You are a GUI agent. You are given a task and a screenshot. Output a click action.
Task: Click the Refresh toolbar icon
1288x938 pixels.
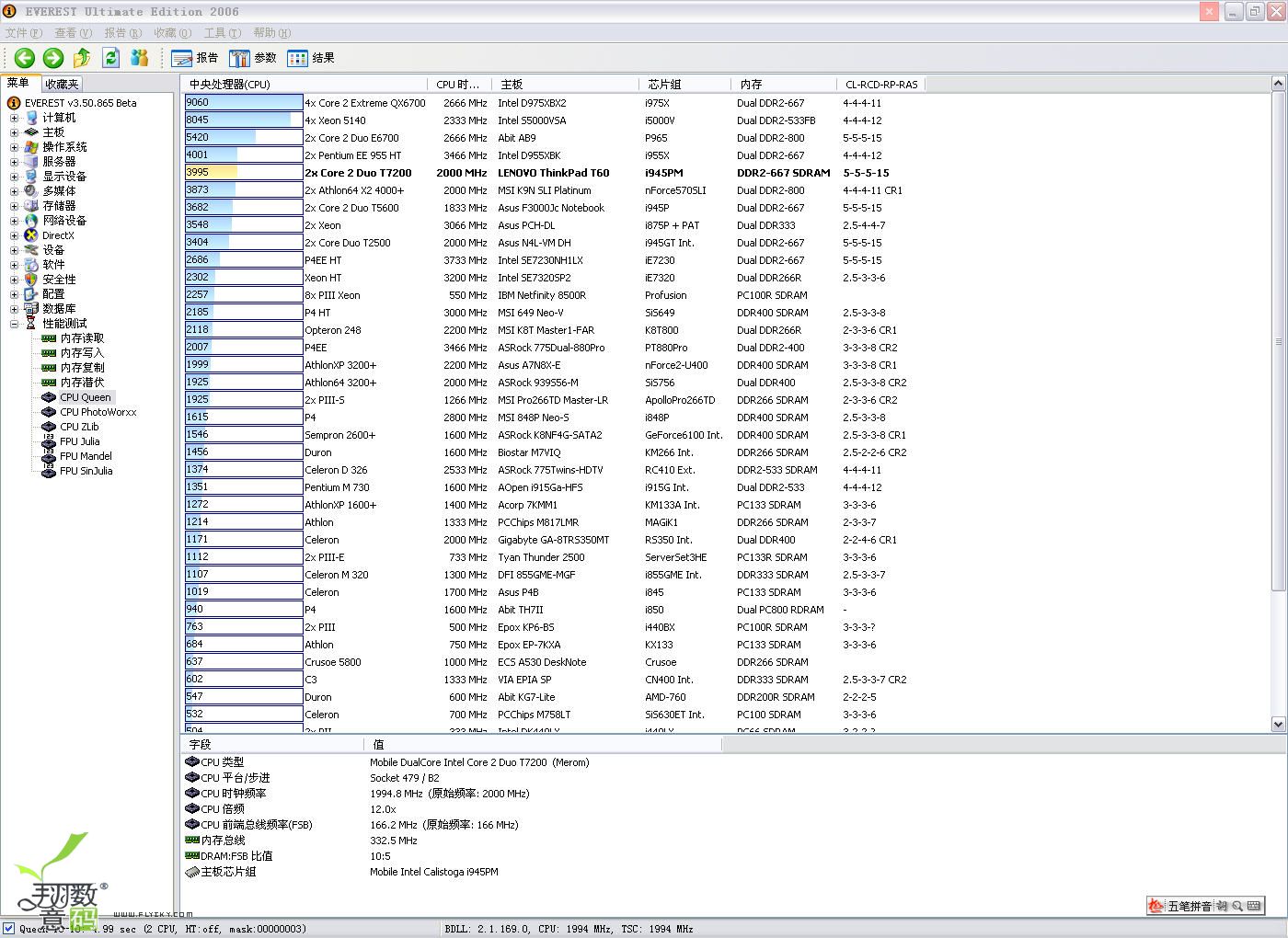pyautogui.click(x=110, y=58)
